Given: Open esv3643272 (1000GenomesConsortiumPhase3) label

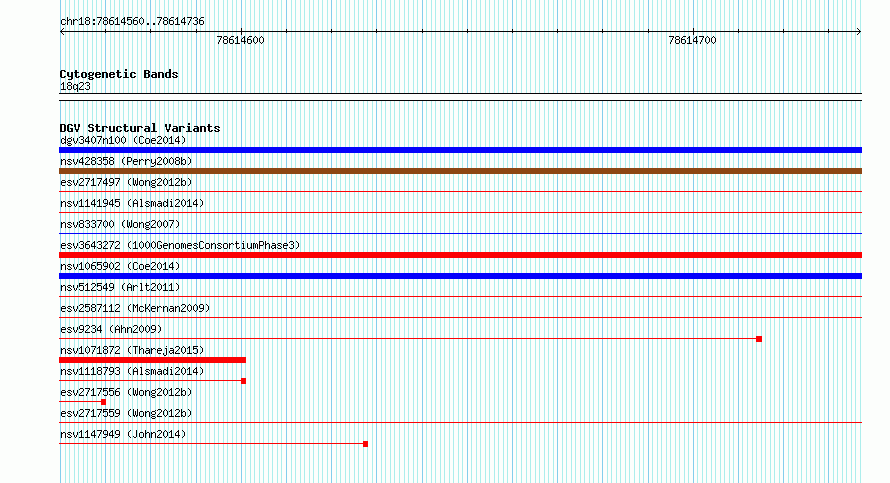Looking at the screenshot, I should [x=180, y=245].
